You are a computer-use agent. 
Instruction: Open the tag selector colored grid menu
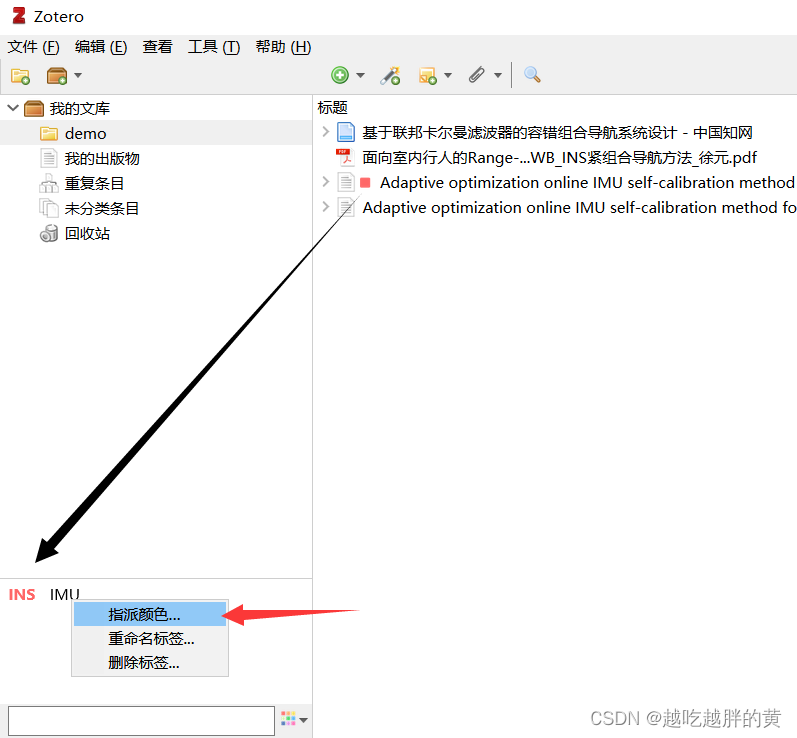click(294, 719)
